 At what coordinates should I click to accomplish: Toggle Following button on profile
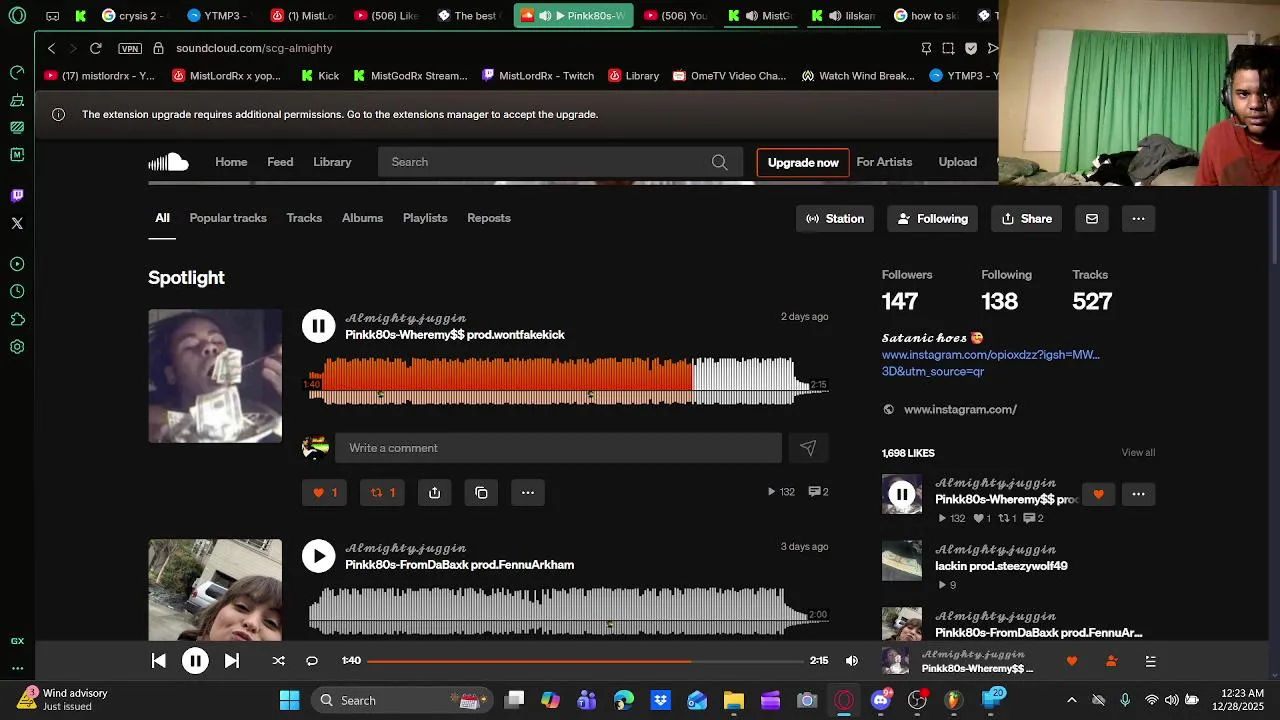933,218
